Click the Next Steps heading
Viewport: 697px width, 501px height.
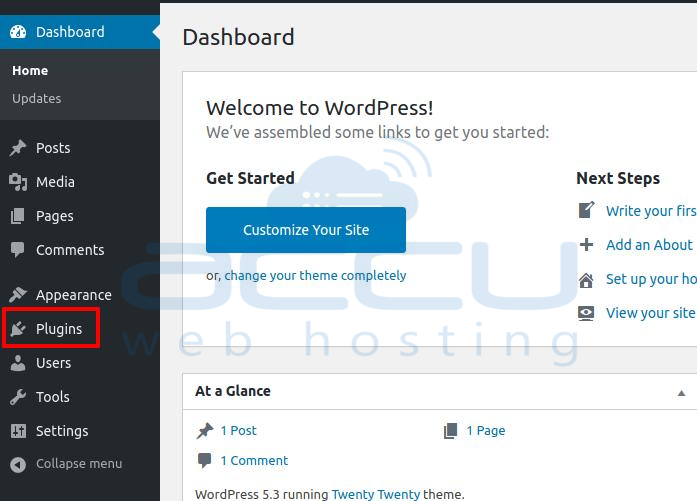[618, 179]
